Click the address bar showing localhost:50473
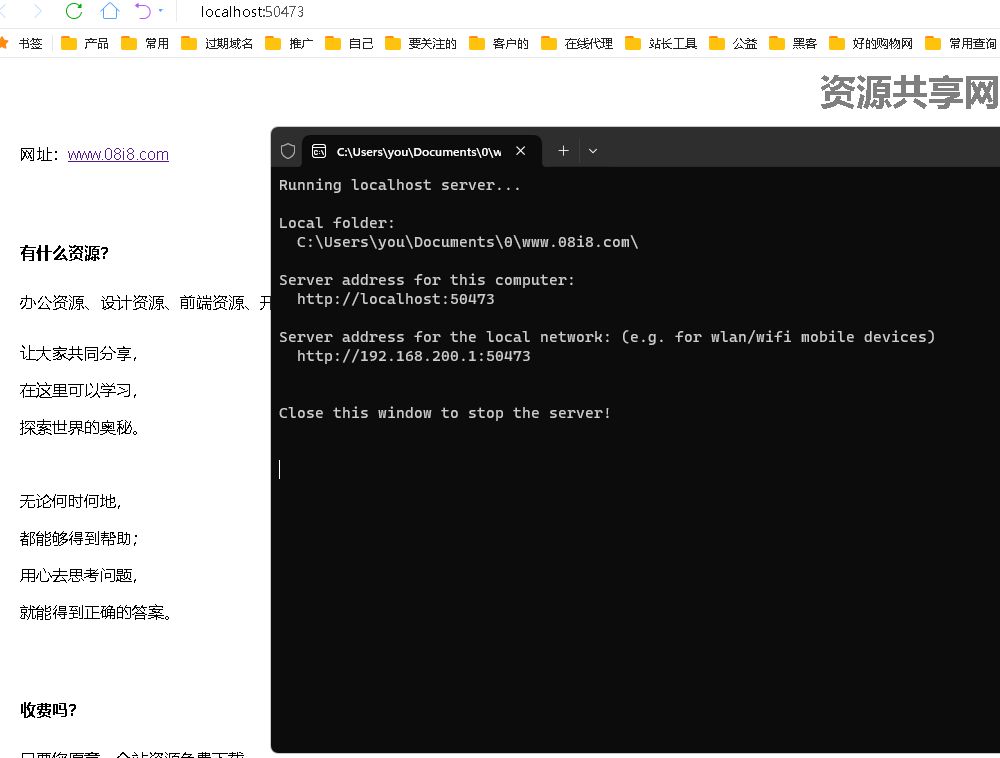The image size is (1000, 758). pos(250,12)
